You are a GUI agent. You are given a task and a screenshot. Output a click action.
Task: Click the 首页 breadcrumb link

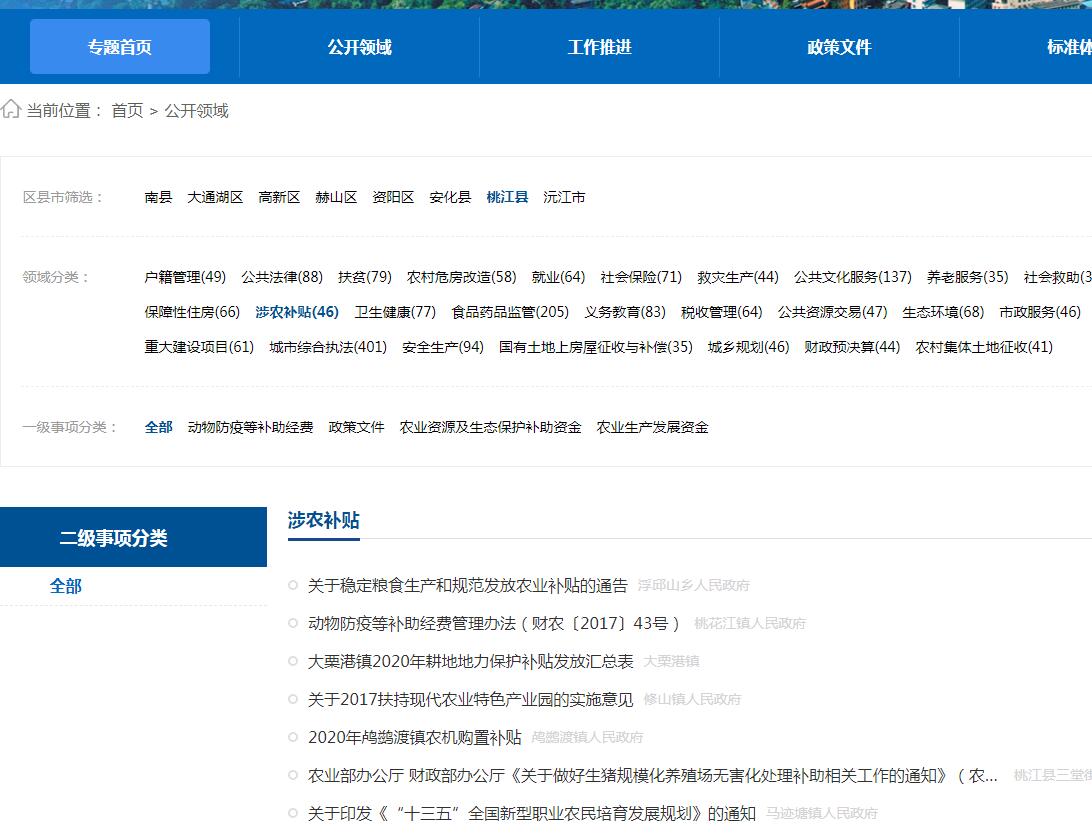click(x=127, y=111)
